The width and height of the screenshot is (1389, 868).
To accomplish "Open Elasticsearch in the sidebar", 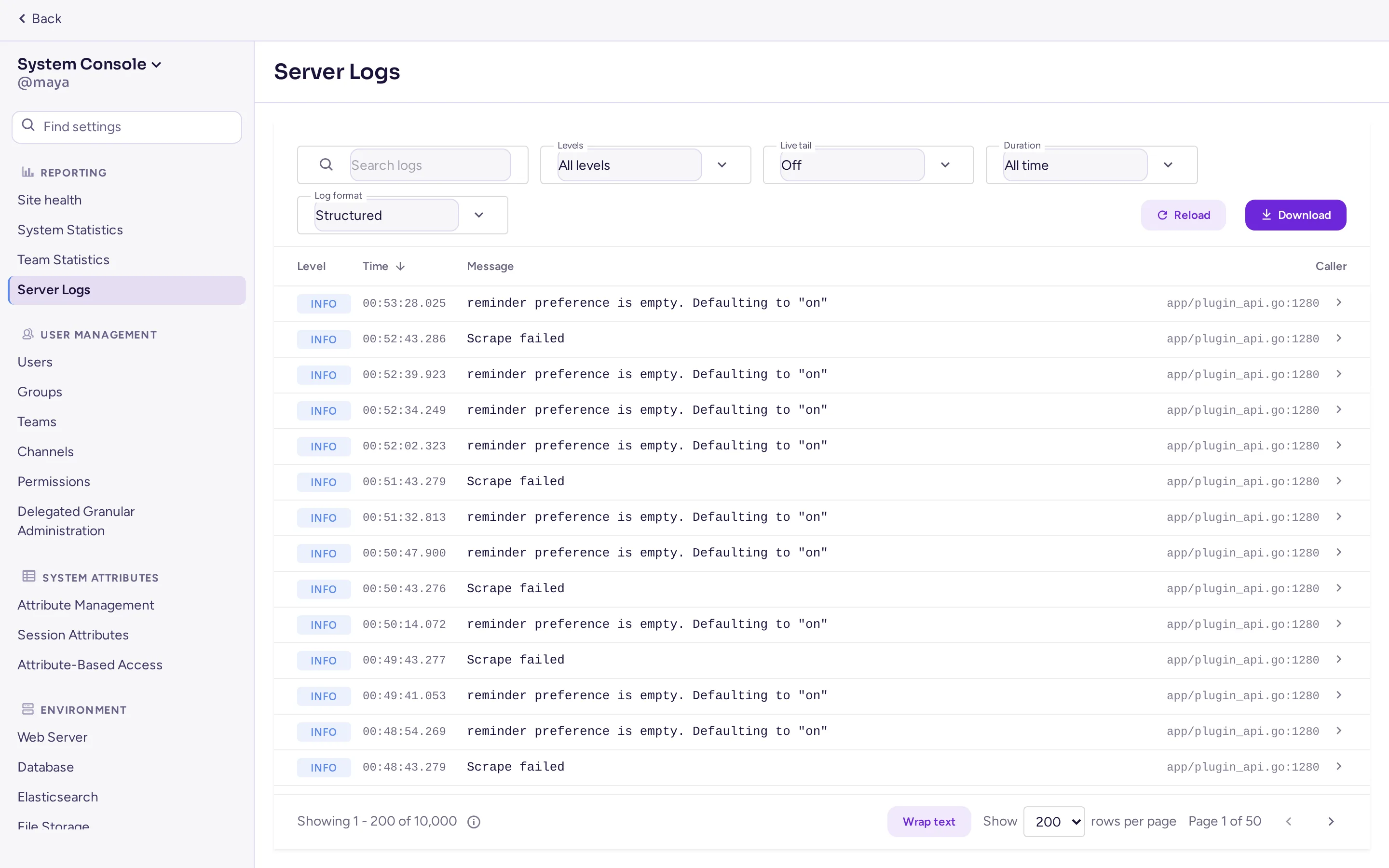I will click(57, 796).
